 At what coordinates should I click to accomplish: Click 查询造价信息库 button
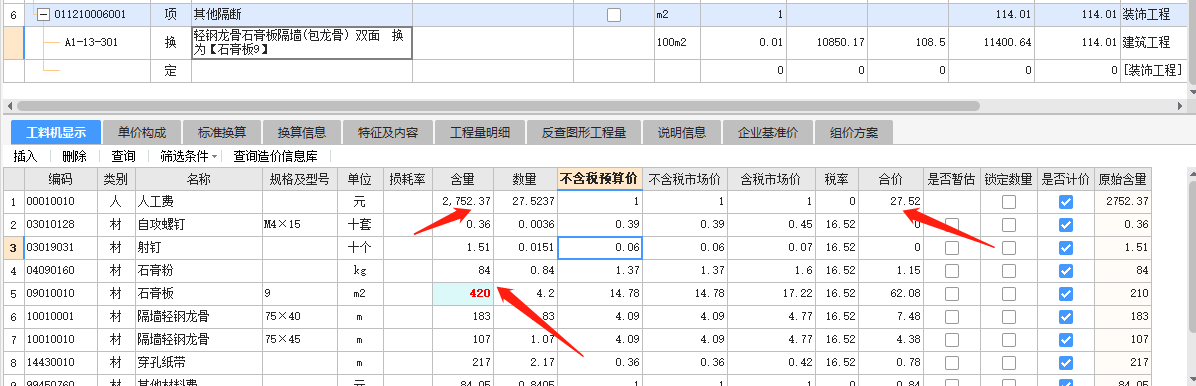[275, 156]
